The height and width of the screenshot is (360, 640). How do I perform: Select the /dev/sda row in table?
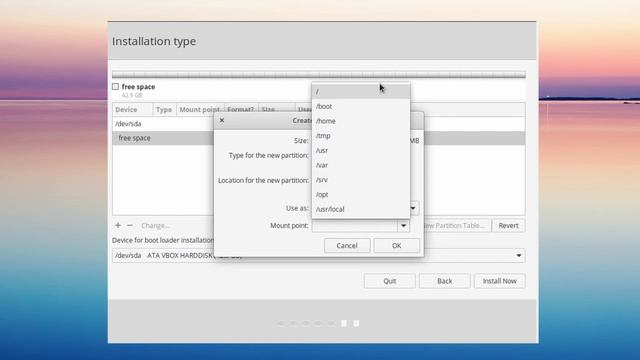click(163, 124)
